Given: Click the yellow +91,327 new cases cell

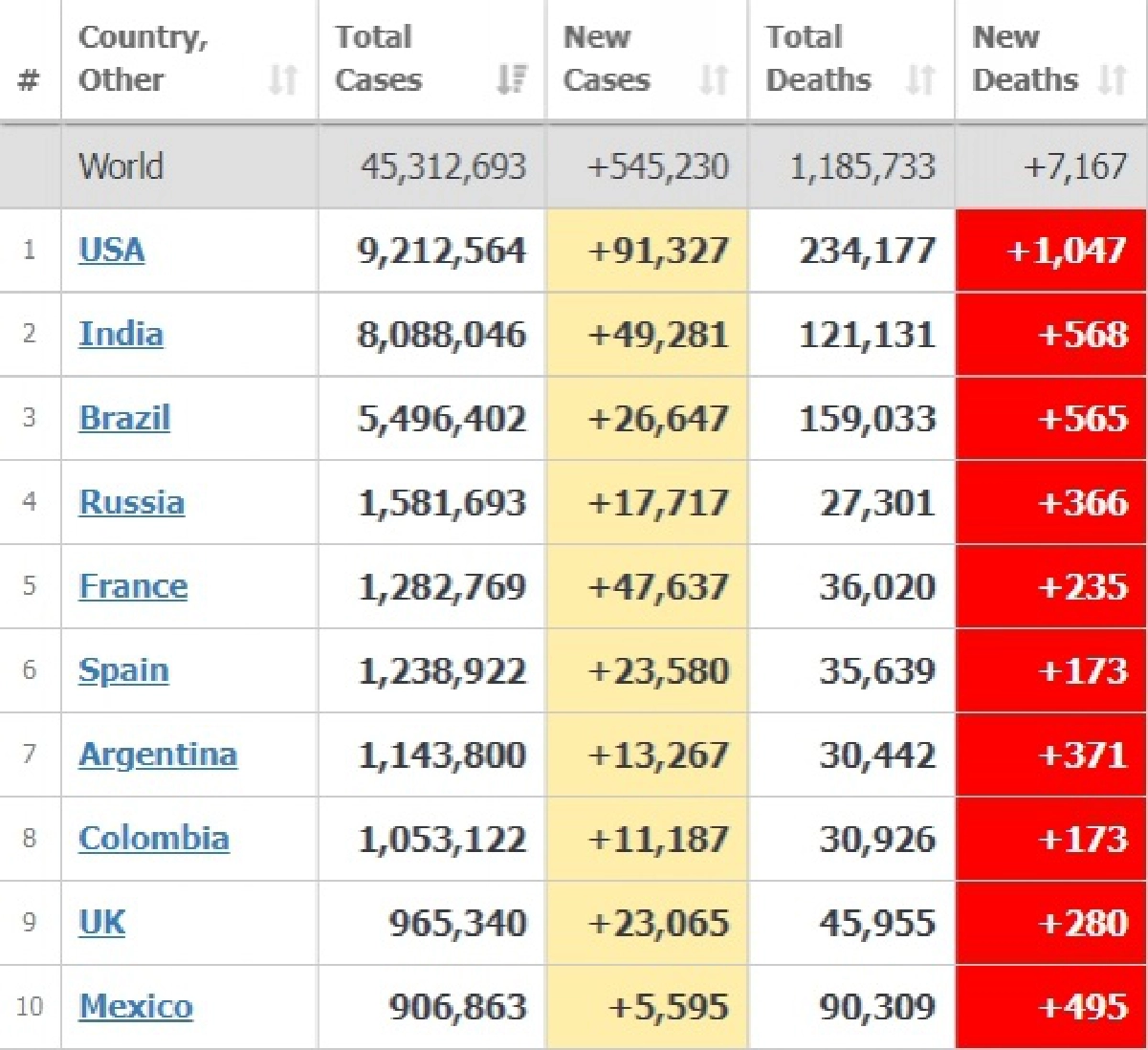Looking at the screenshot, I should (x=647, y=251).
